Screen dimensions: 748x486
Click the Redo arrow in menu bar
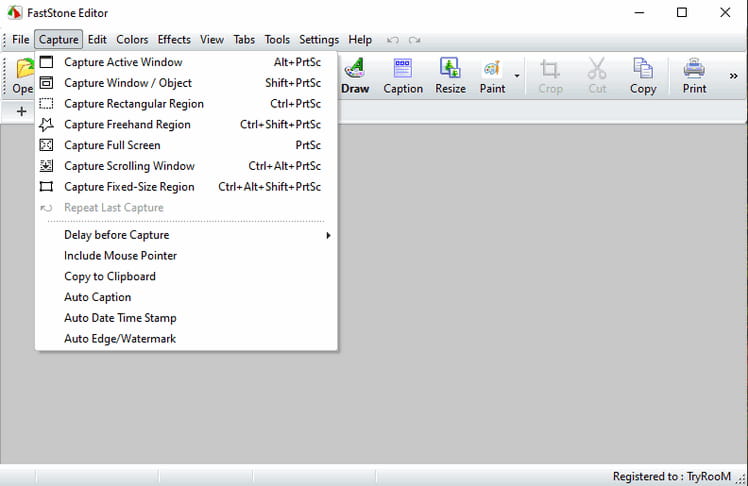[x=414, y=40]
